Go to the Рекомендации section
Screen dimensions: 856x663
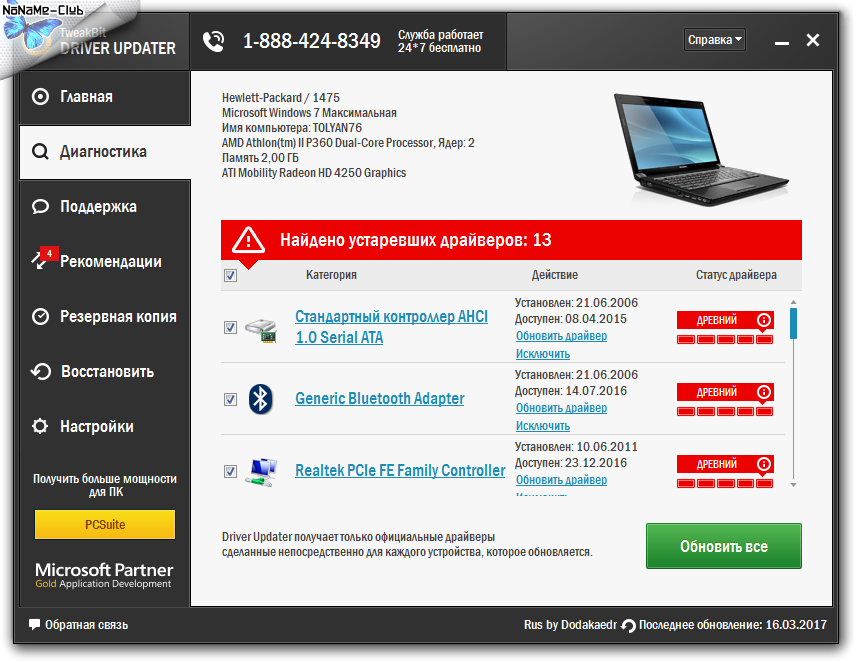click(x=105, y=262)
